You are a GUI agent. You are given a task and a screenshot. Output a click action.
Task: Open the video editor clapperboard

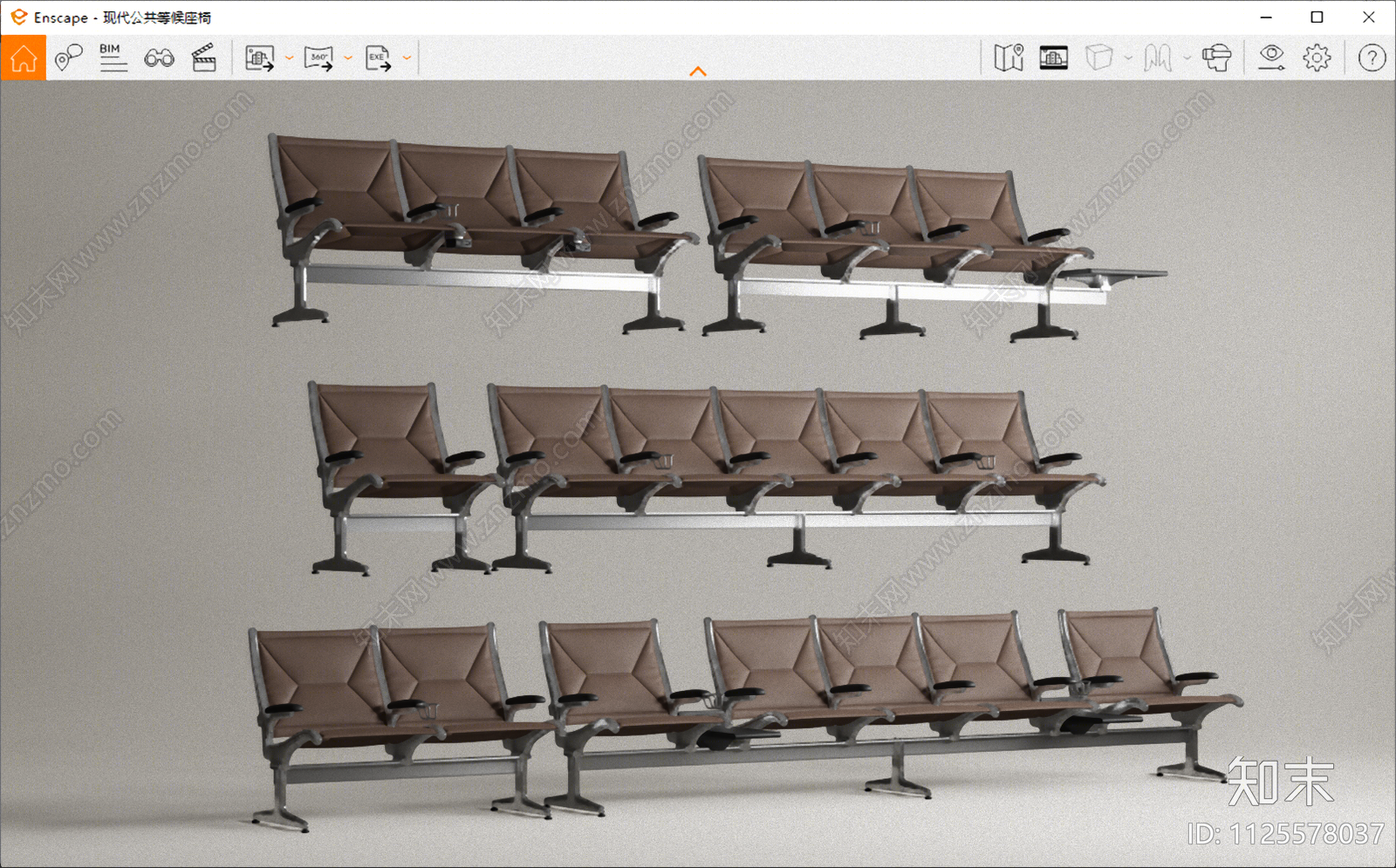click(x=203, y=58)
